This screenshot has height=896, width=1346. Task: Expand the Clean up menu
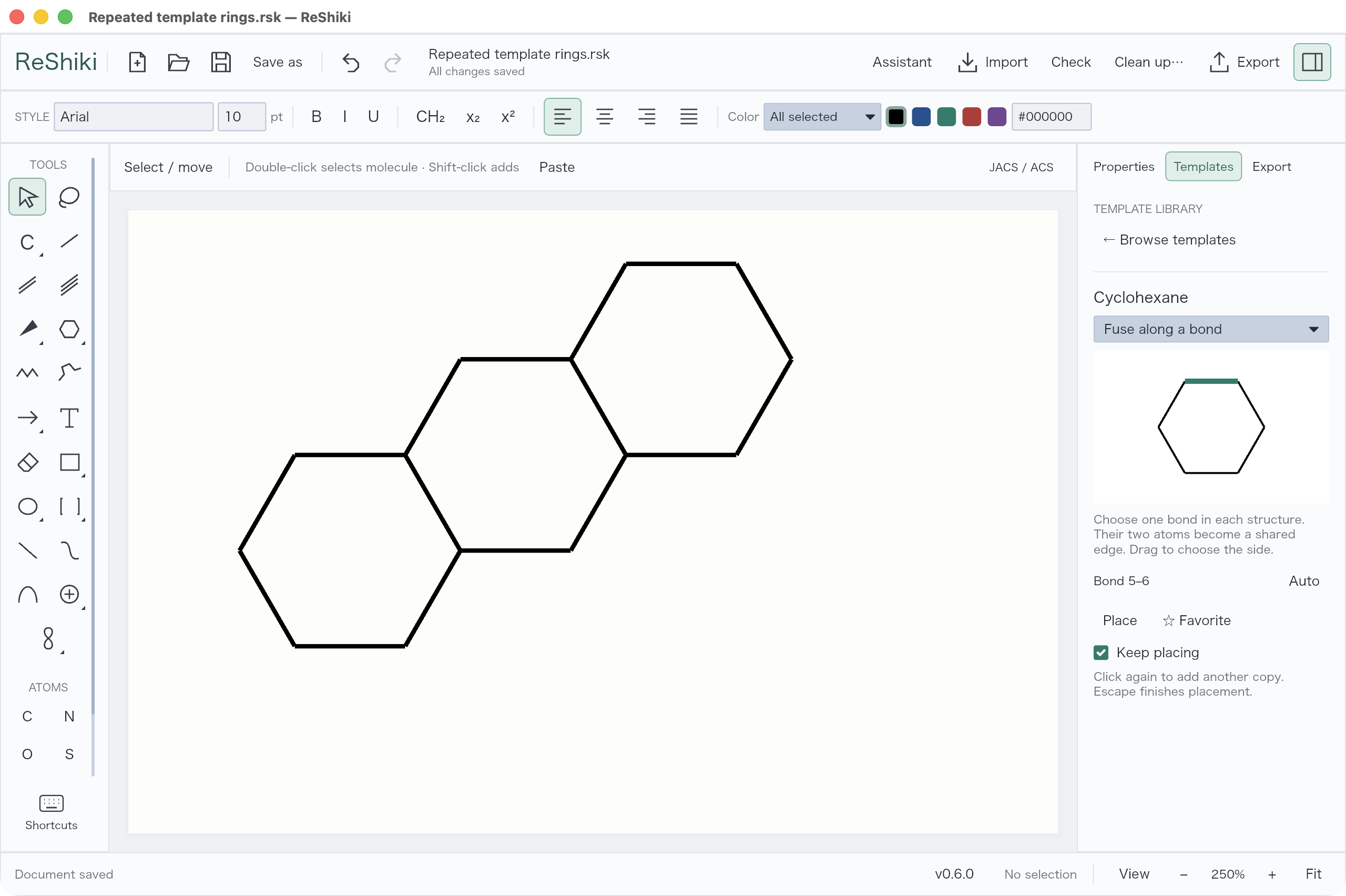pos(1148,62)
